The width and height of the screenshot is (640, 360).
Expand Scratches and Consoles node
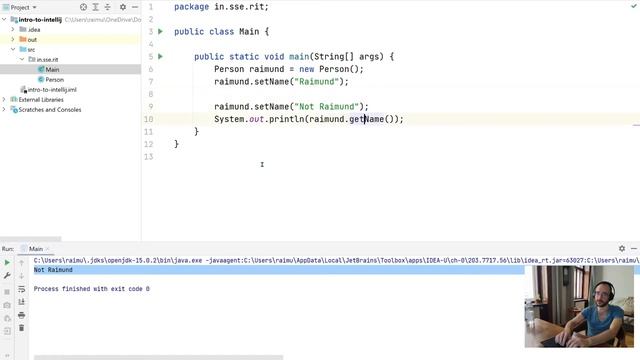(x=4, y=109)
